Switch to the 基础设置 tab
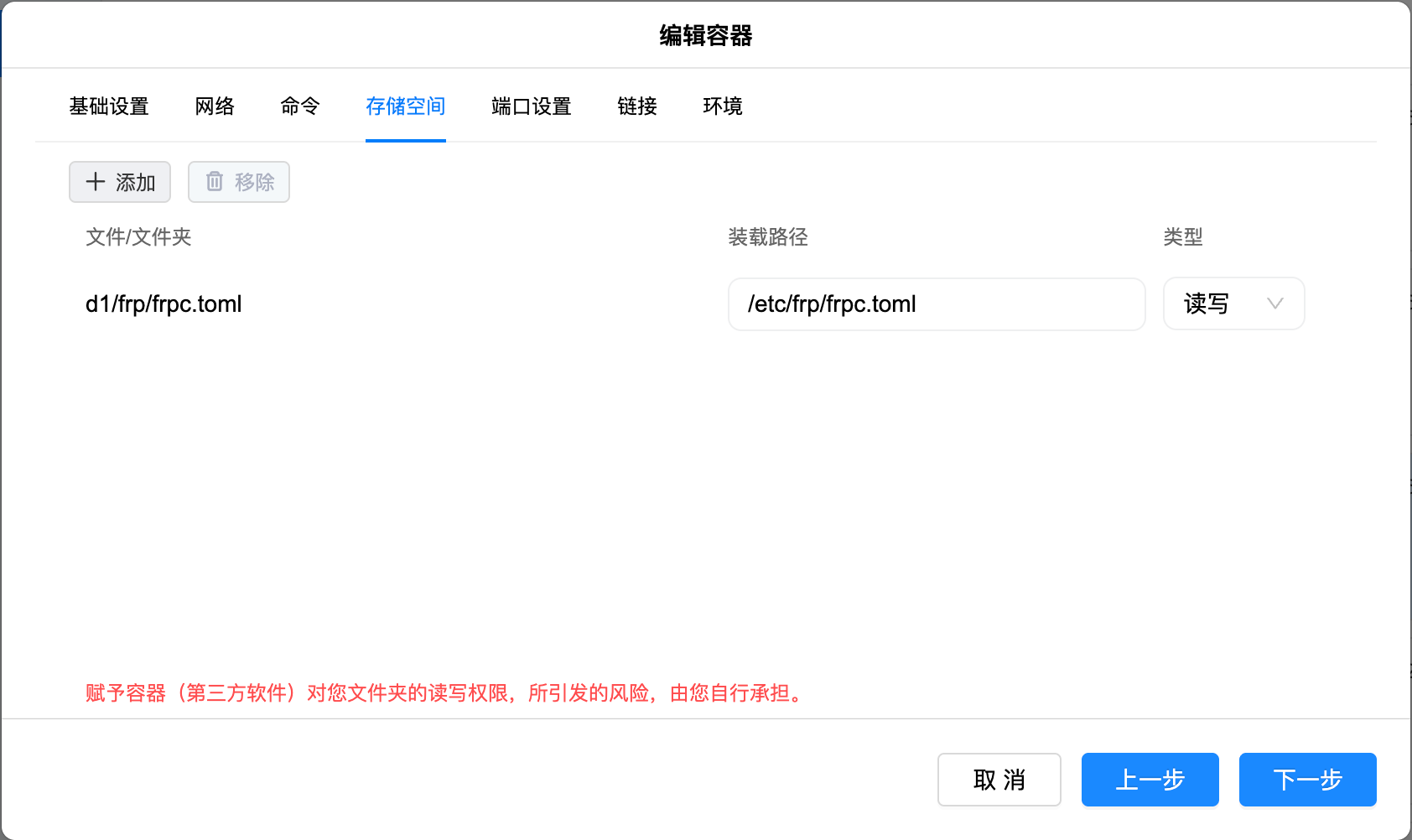This screenshot has height=840, width=1412. tap(109, 106)
